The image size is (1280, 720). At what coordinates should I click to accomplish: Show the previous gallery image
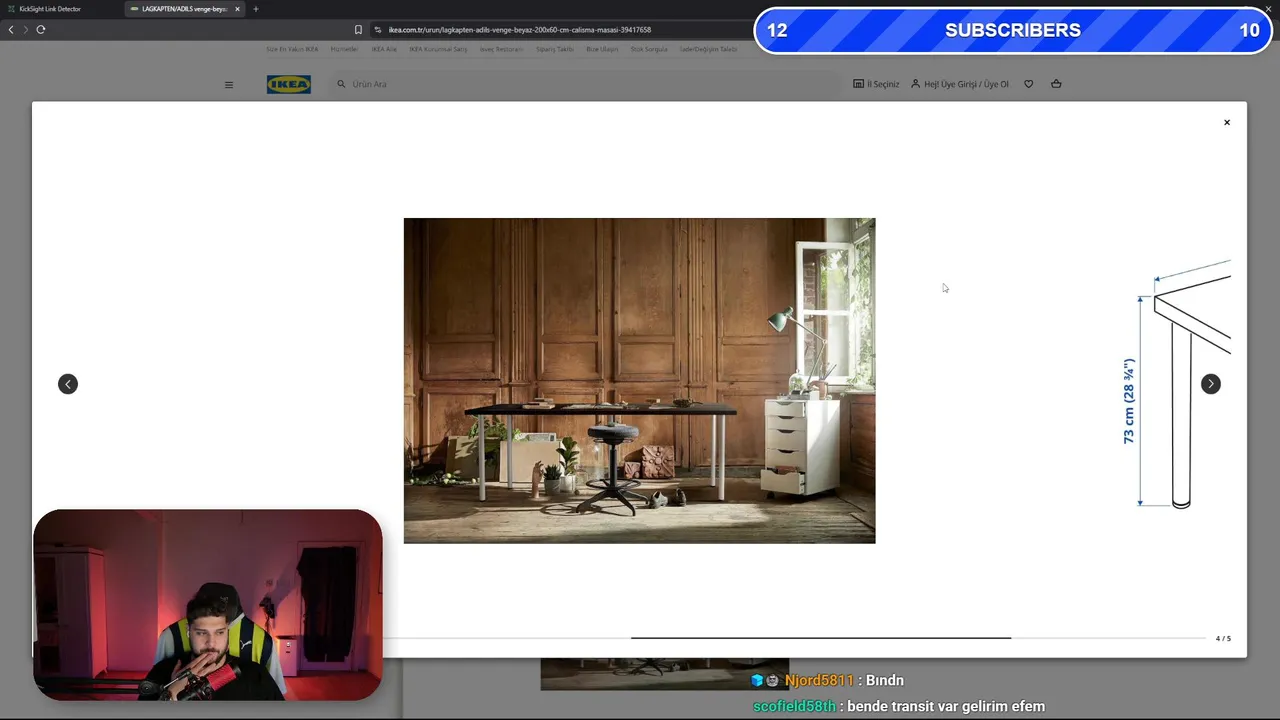[x=68, y=384]
